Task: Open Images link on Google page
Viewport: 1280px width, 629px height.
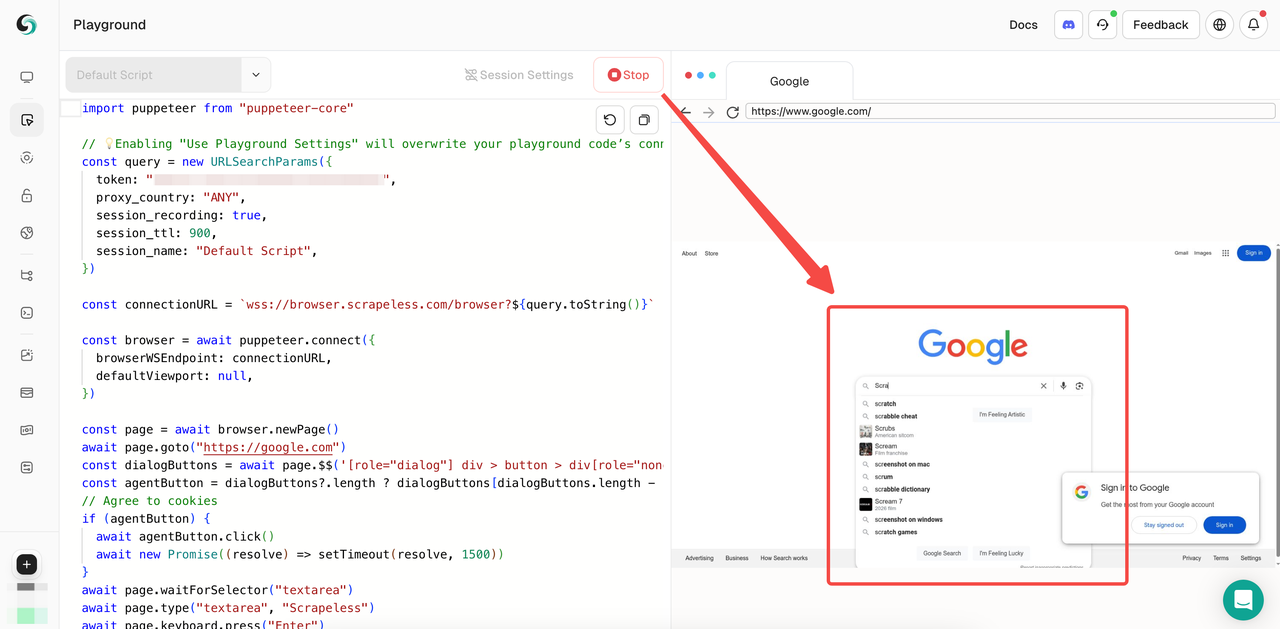Action: [x=1202, y=253]
